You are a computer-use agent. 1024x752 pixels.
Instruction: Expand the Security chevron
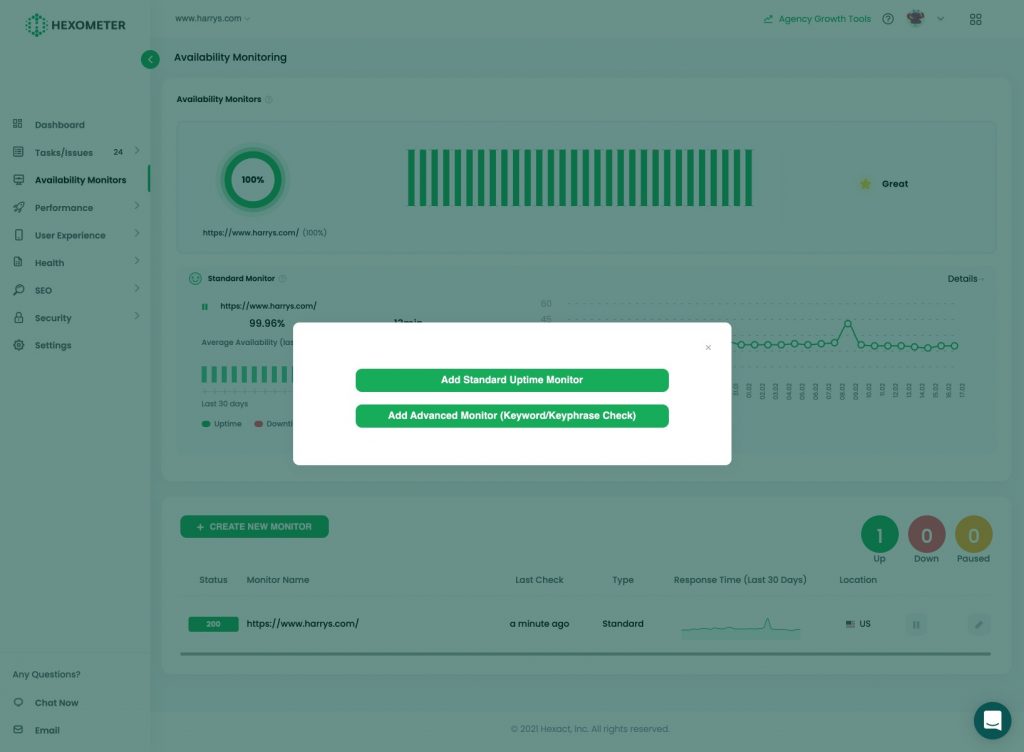coord(136,316)
